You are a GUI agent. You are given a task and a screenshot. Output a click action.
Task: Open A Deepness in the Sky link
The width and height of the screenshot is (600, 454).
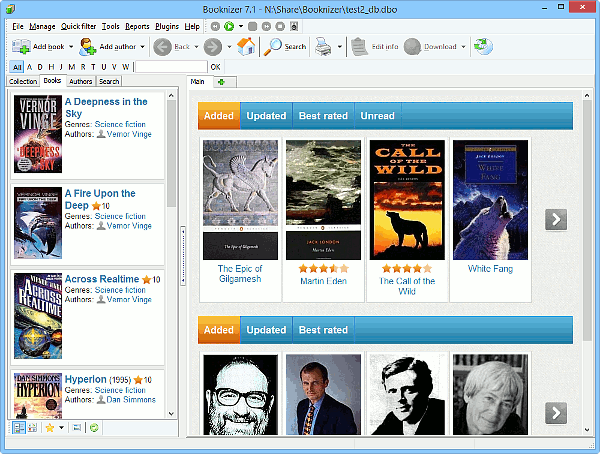(106, 108)
